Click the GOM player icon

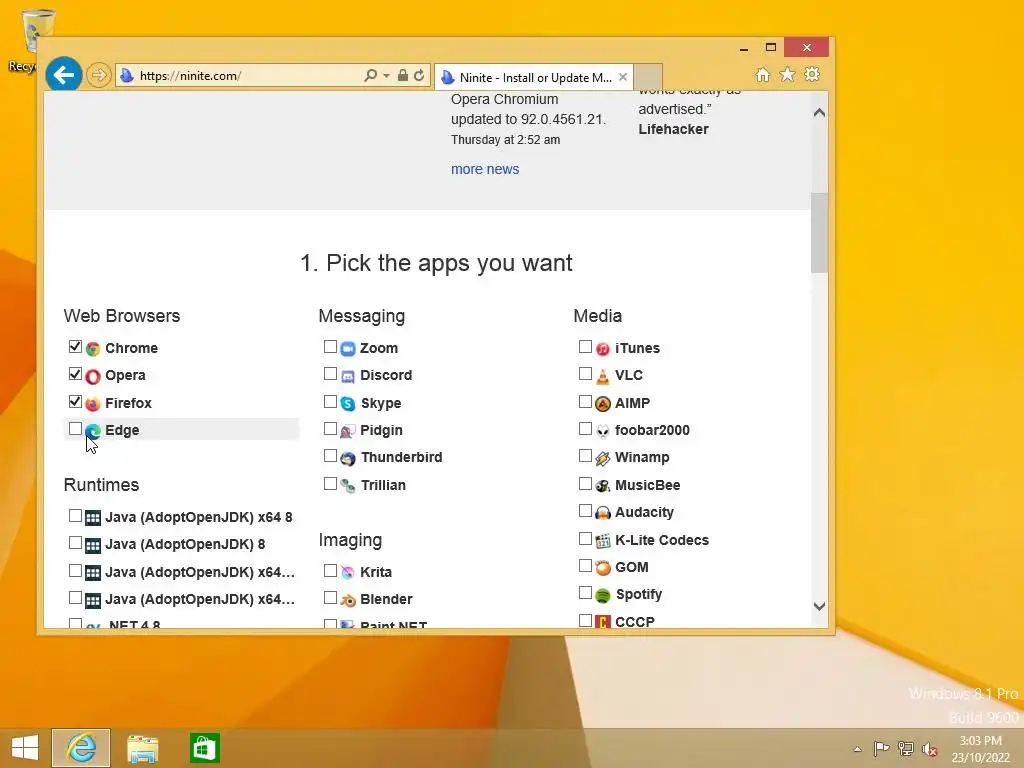click(x=603, y=568)
